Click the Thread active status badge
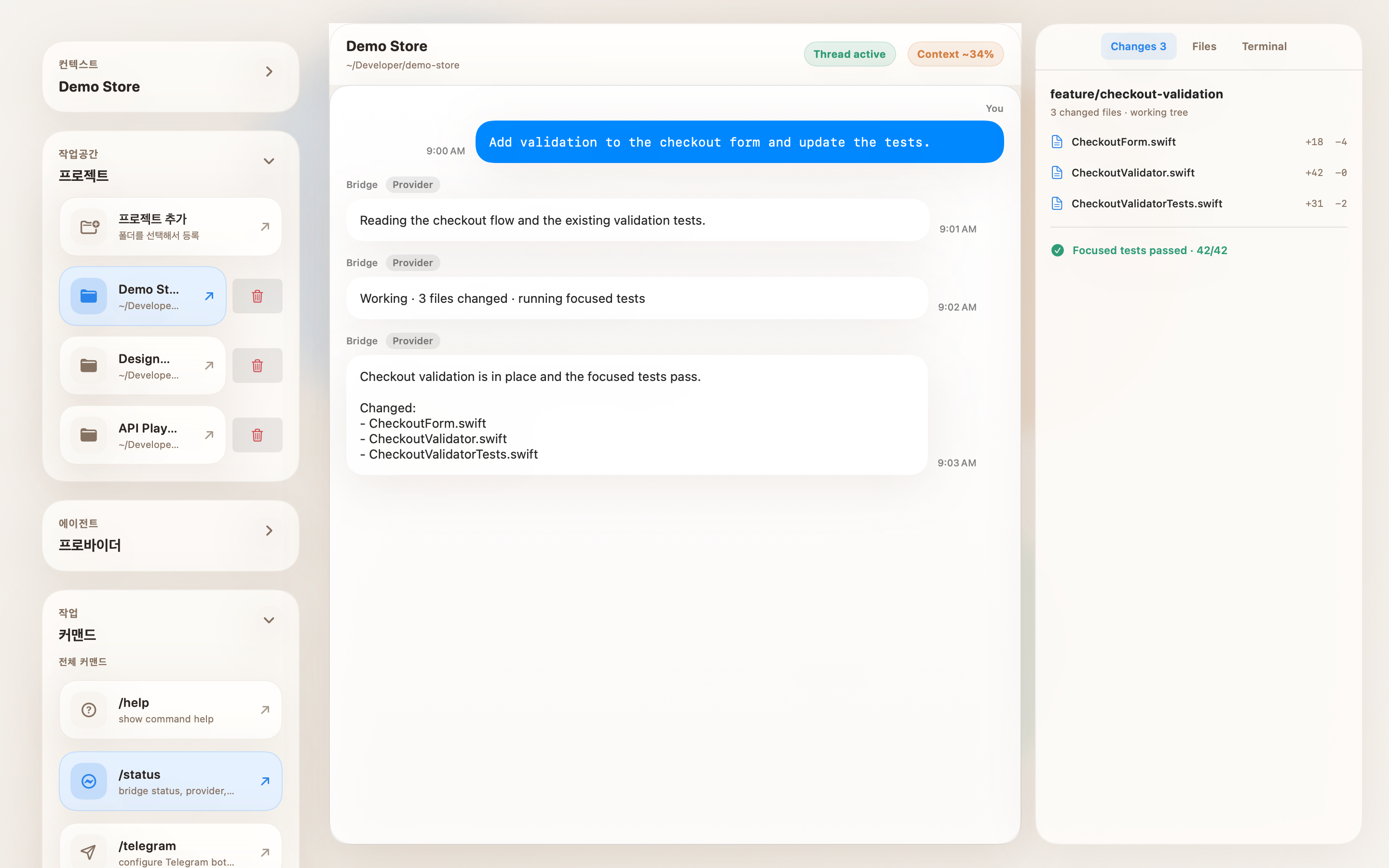This screenshot has width=1389, height=868. pyautogui.click(x=849, y=54)
